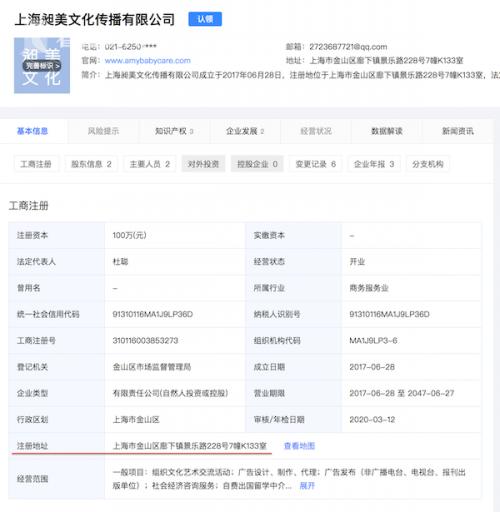The height and width of the screenshot is (512, 500).
Task: Select the registration number 310116003853273
Action: (145, 341)
